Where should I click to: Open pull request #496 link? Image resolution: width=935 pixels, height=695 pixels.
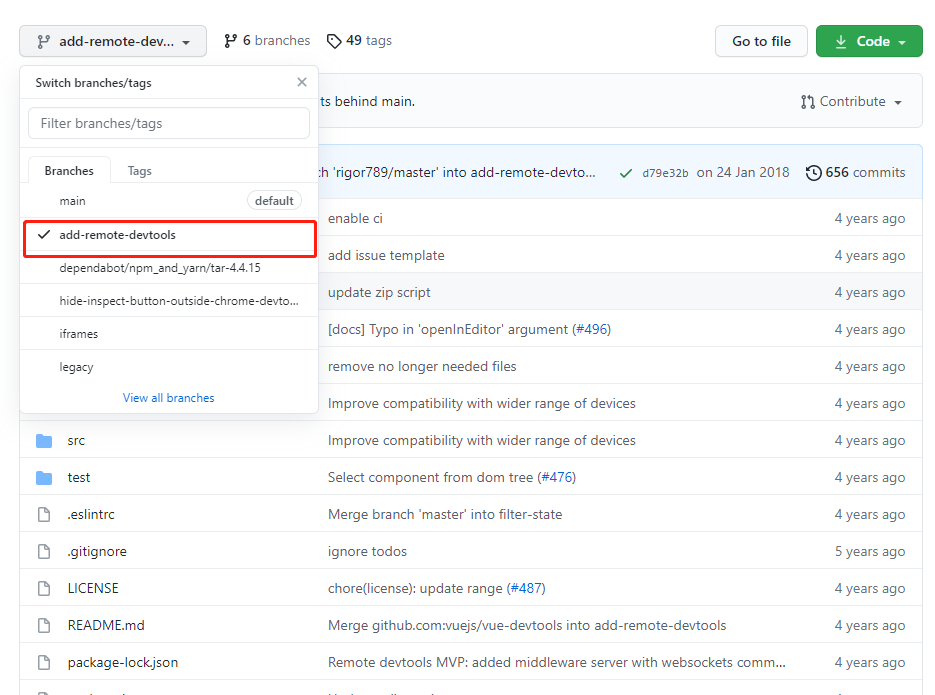pos(592,330)
